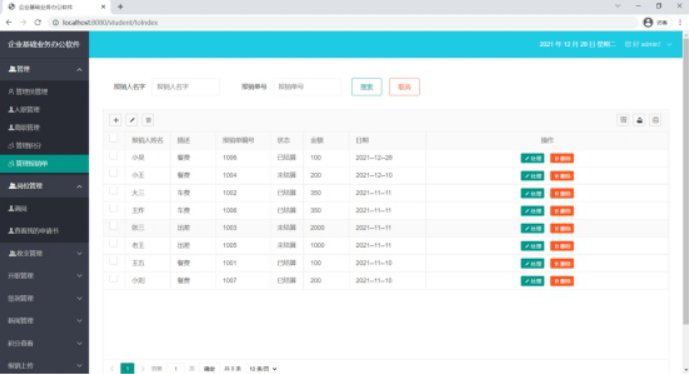Click the add (plus) toolbar icon
The height and width of the screenshot is (374, 689).
(116, 120)
